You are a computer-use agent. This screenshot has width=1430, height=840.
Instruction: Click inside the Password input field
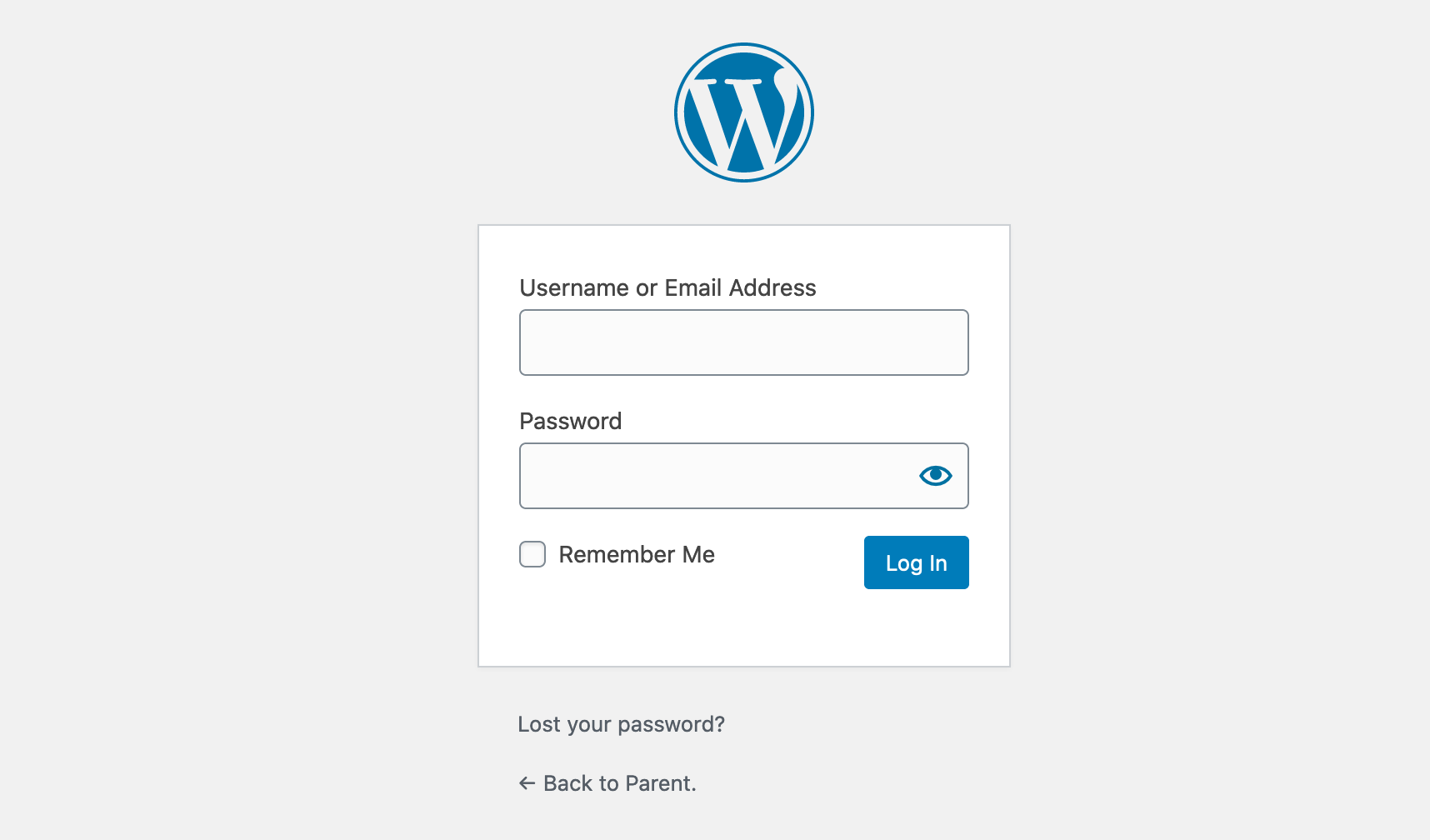(x=717, y=476)
